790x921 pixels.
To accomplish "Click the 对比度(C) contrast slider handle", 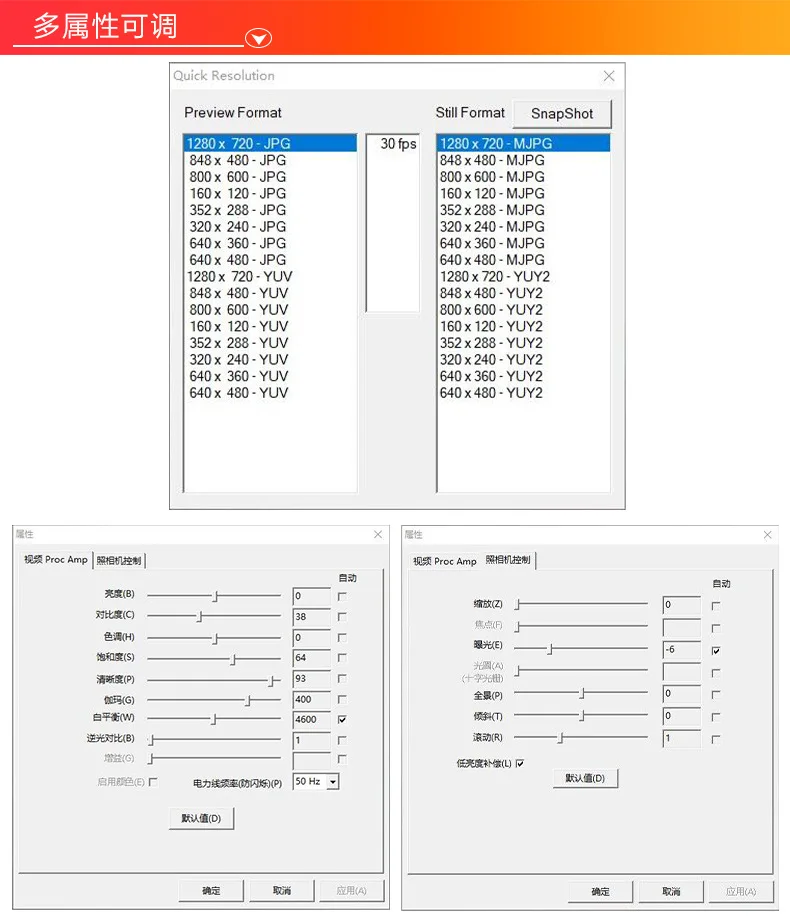I will 200,616.
